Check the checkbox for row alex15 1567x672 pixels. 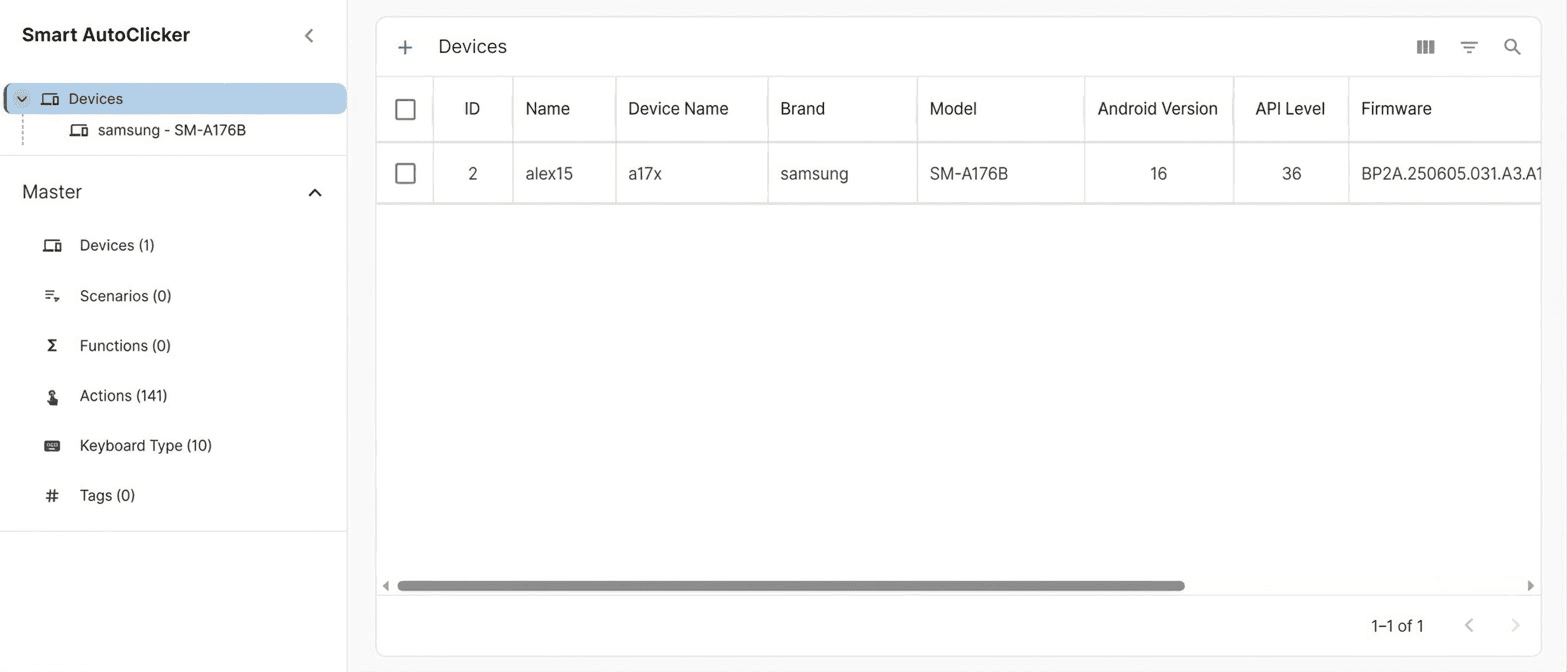[405, 174]
